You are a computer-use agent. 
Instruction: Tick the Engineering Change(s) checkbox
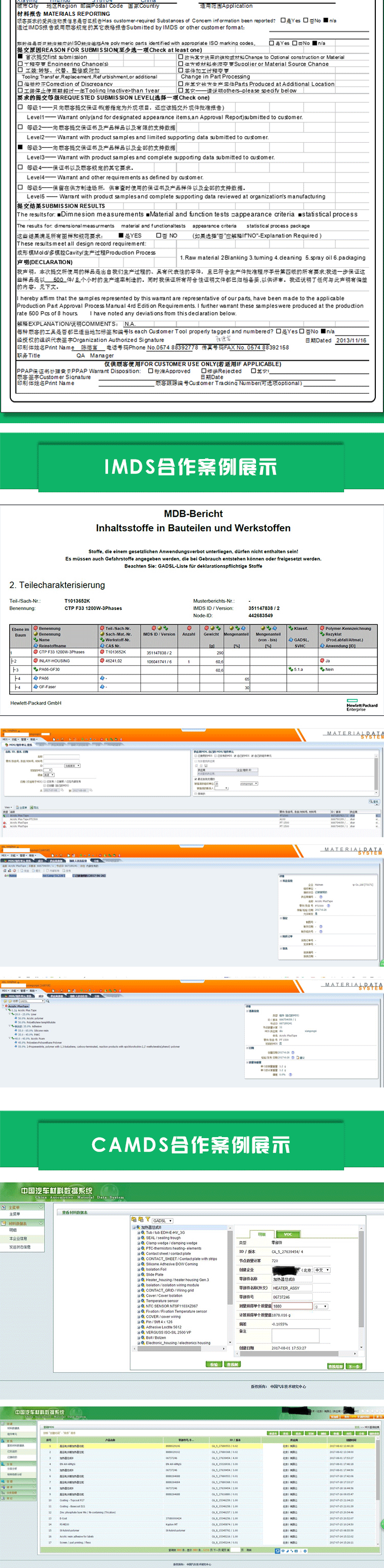[20, 64]
